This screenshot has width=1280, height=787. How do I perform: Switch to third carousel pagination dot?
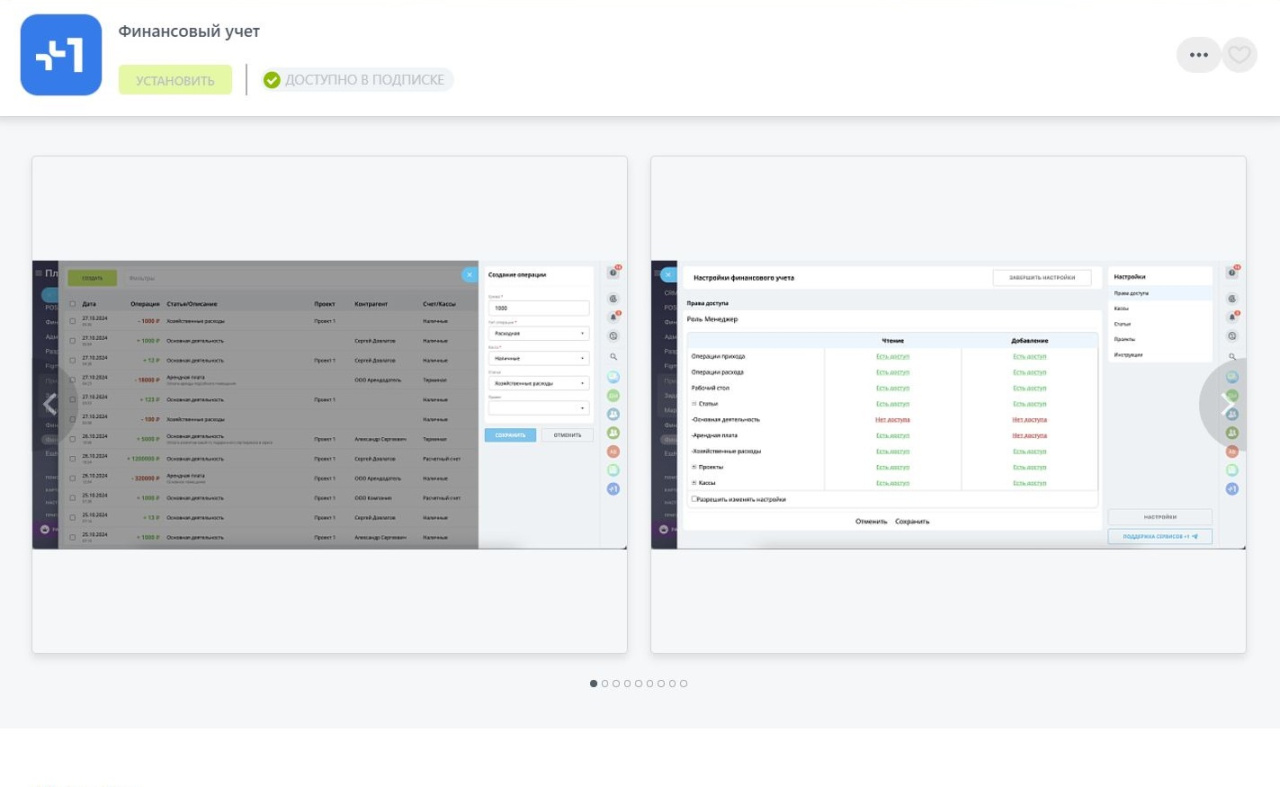616,684
